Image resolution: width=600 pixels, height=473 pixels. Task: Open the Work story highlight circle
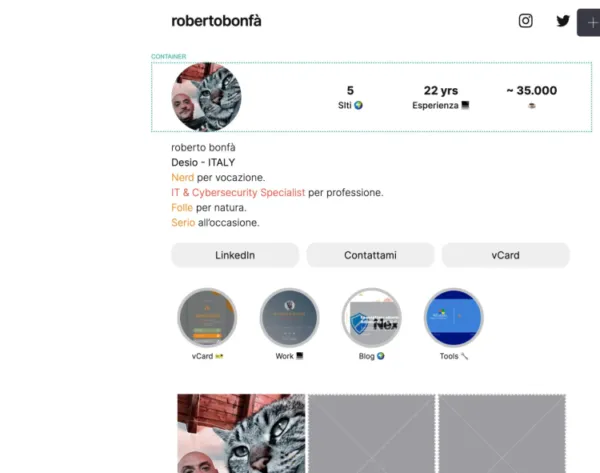tap(289, 318)
